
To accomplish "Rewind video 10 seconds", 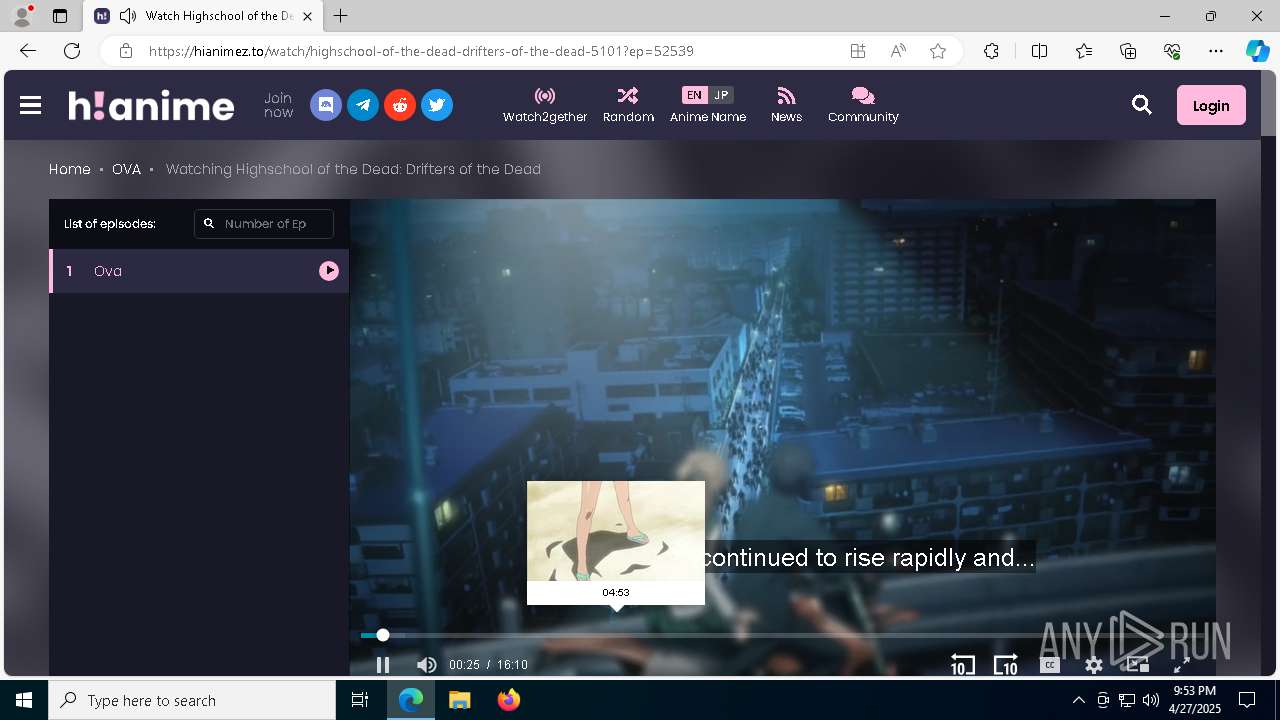I will (x=962, y=665).
